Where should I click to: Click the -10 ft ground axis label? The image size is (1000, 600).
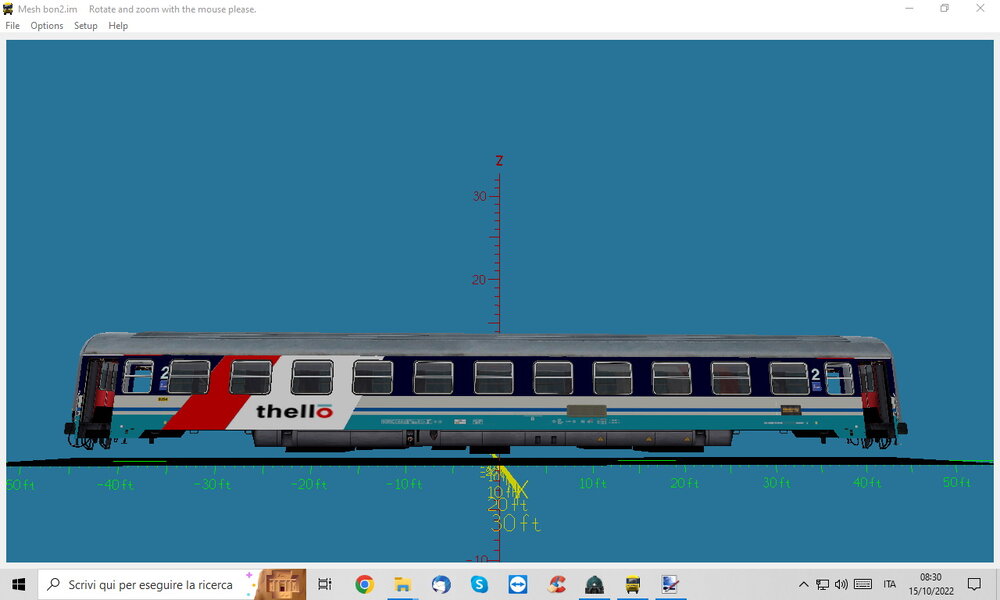(404, 484)
